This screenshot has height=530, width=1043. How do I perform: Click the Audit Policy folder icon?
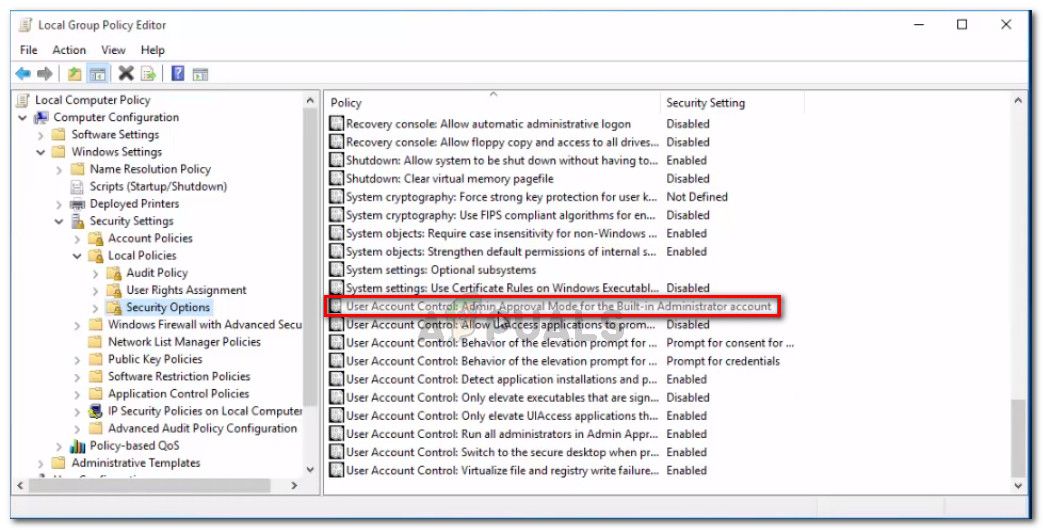114,273
